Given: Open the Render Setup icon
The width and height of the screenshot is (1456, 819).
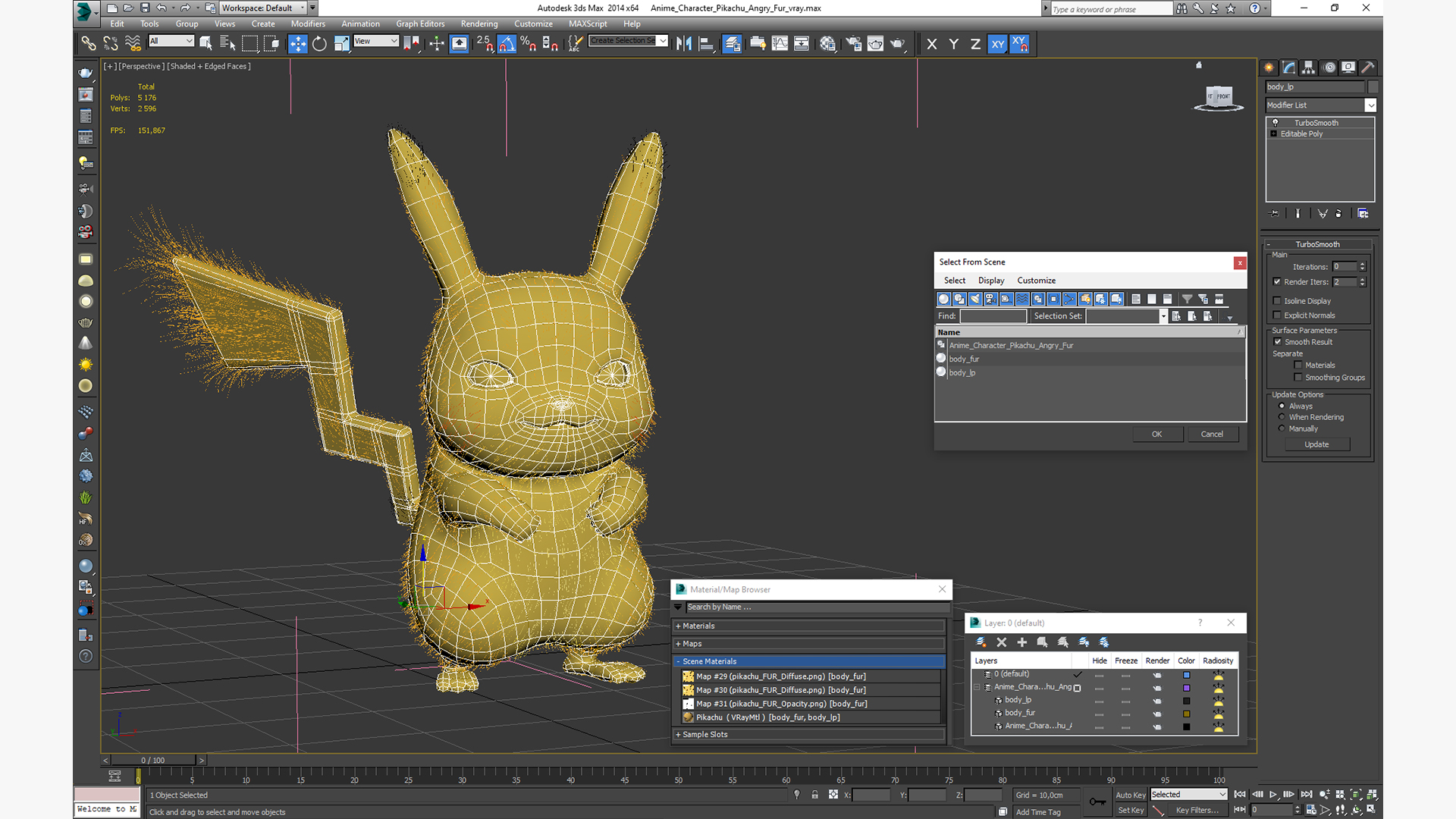Looking at the screenshot, I should 854,44.
